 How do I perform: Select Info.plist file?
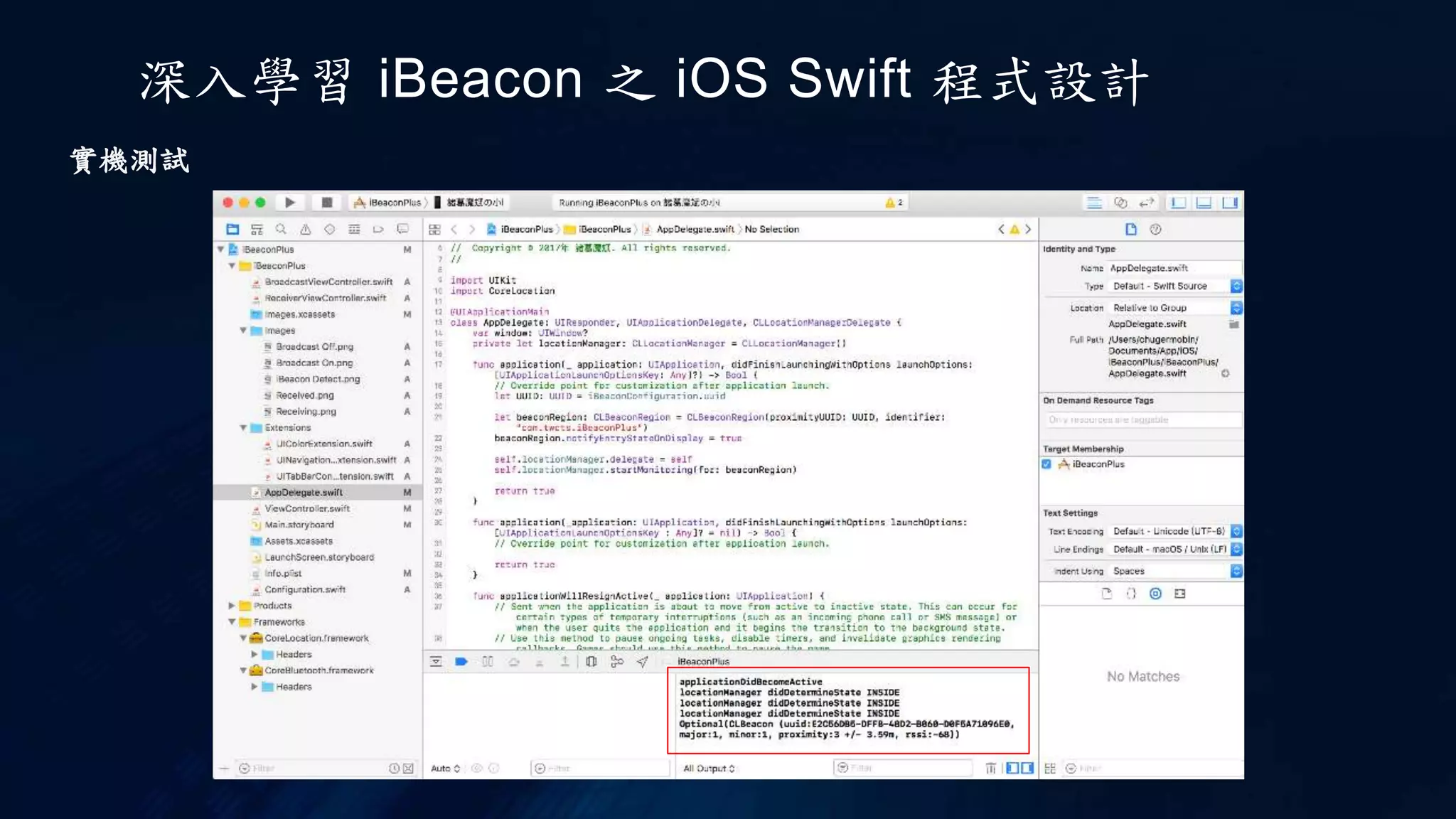tap(283, 573)
